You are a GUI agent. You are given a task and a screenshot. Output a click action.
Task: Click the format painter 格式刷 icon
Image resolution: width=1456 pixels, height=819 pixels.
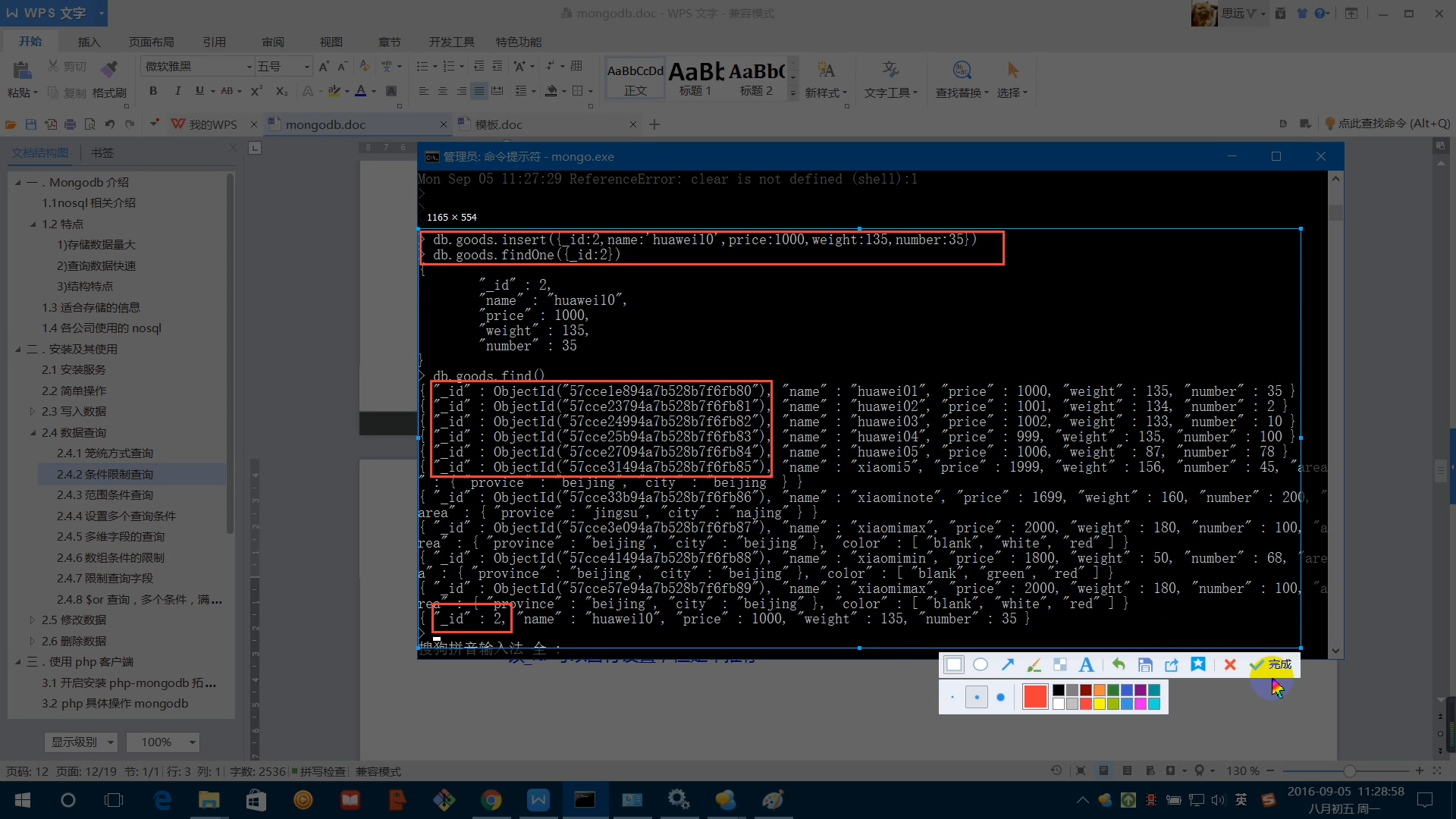(x=109, y=69)
